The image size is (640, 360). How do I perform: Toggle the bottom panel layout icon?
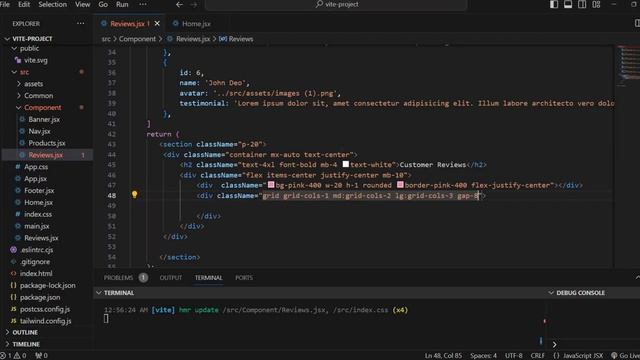tap(568, 4)
